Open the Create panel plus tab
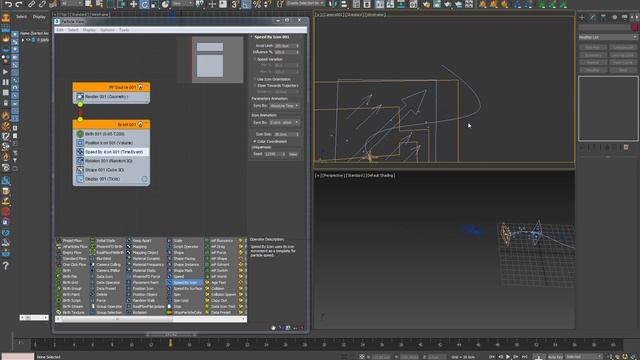This screenshot has width=640, height=360. coord(582,17)
